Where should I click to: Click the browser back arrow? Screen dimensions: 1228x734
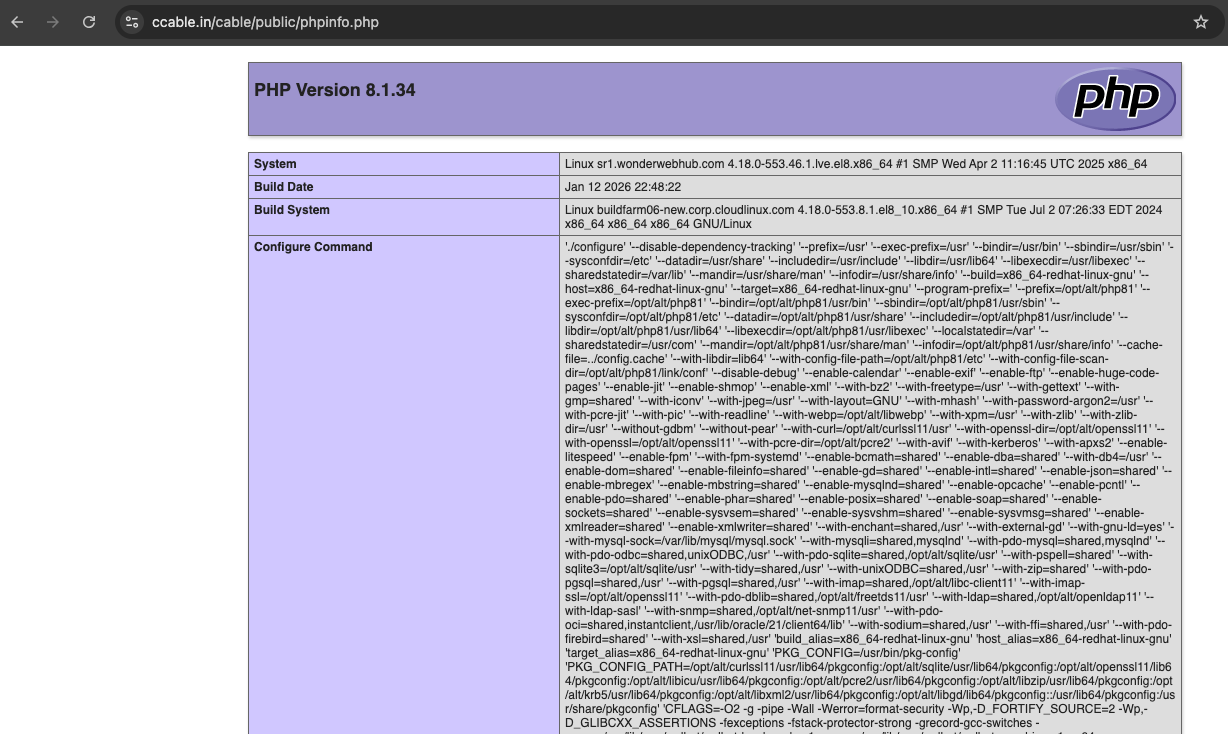tap(18, 22)
